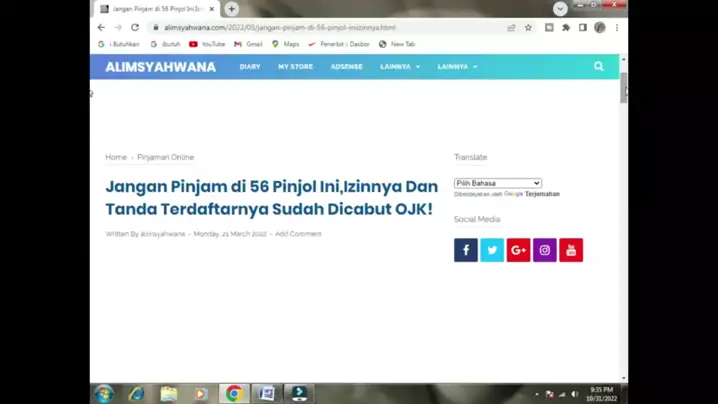The width and height of the screenshot is (718, 404).
Task: Bookmark this page with star icon
Action: pyautogui.click(x=528, y=28)
